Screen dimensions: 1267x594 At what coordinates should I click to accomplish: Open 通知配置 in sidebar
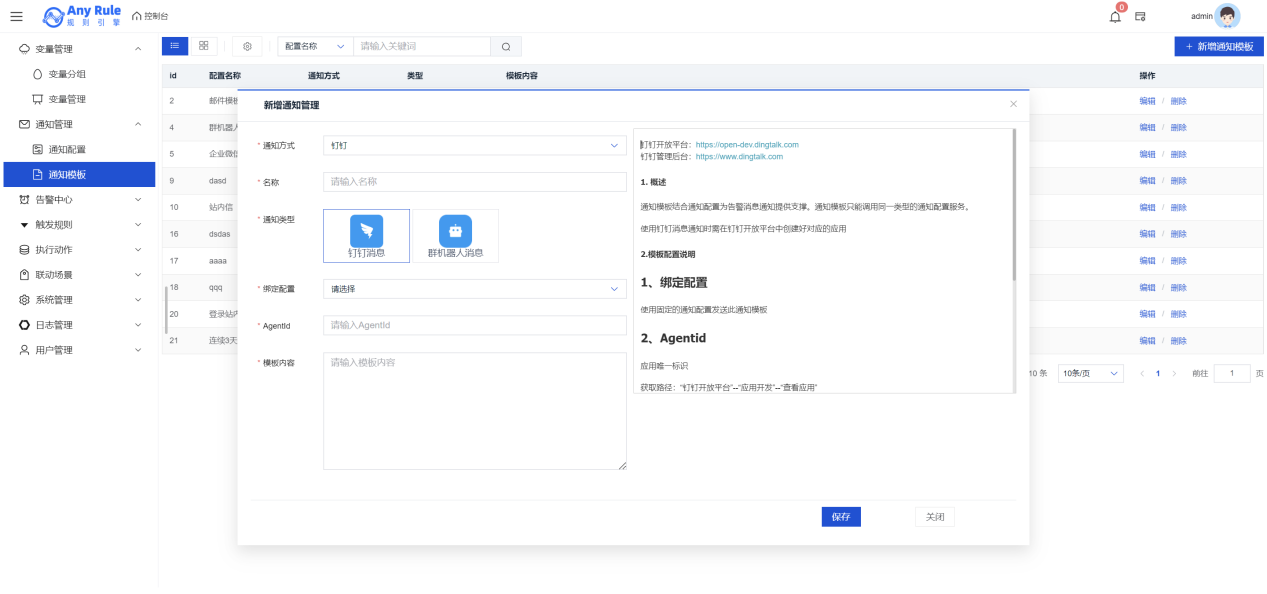coord(67,149)
